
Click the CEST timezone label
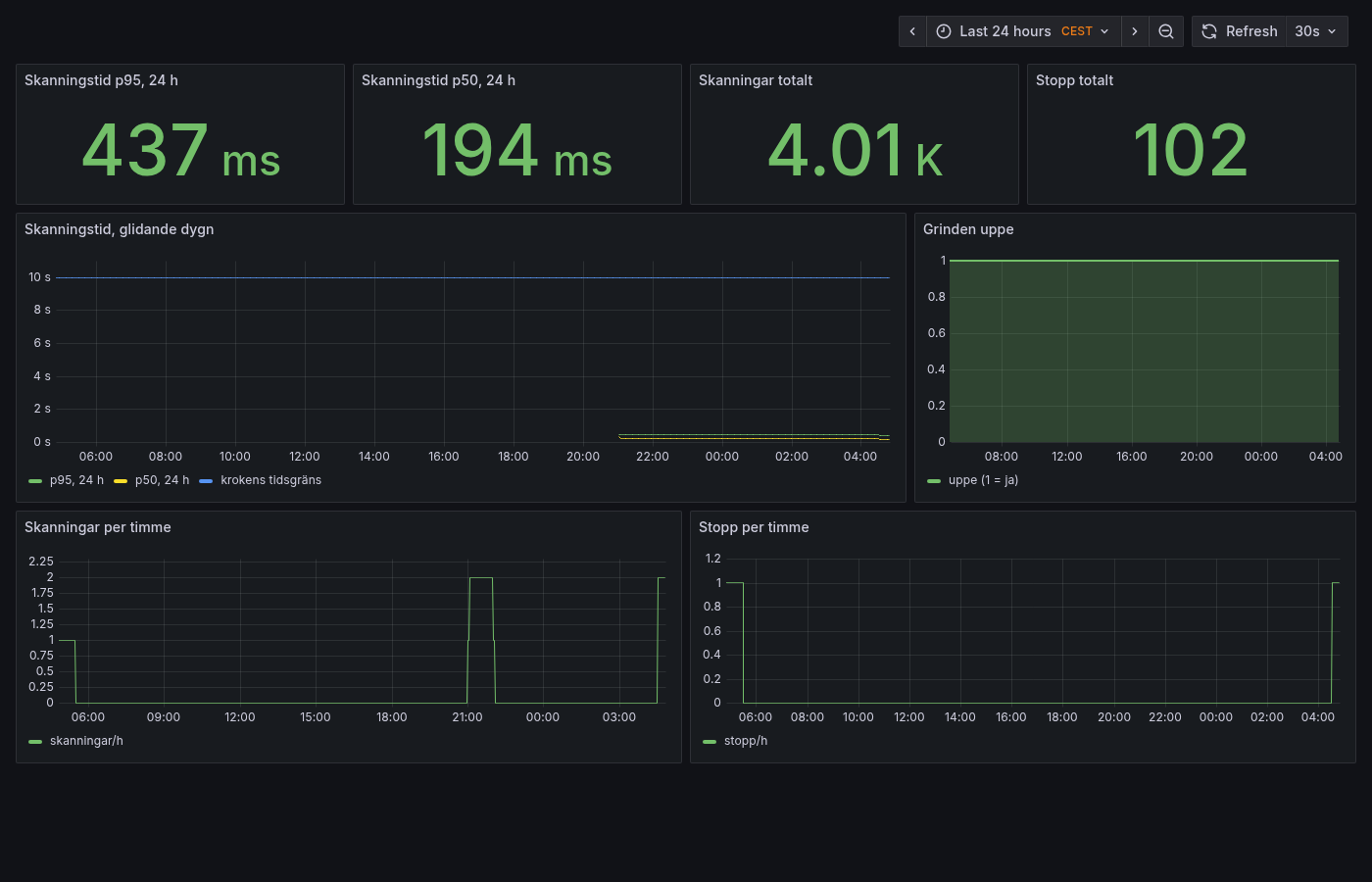1076,31
